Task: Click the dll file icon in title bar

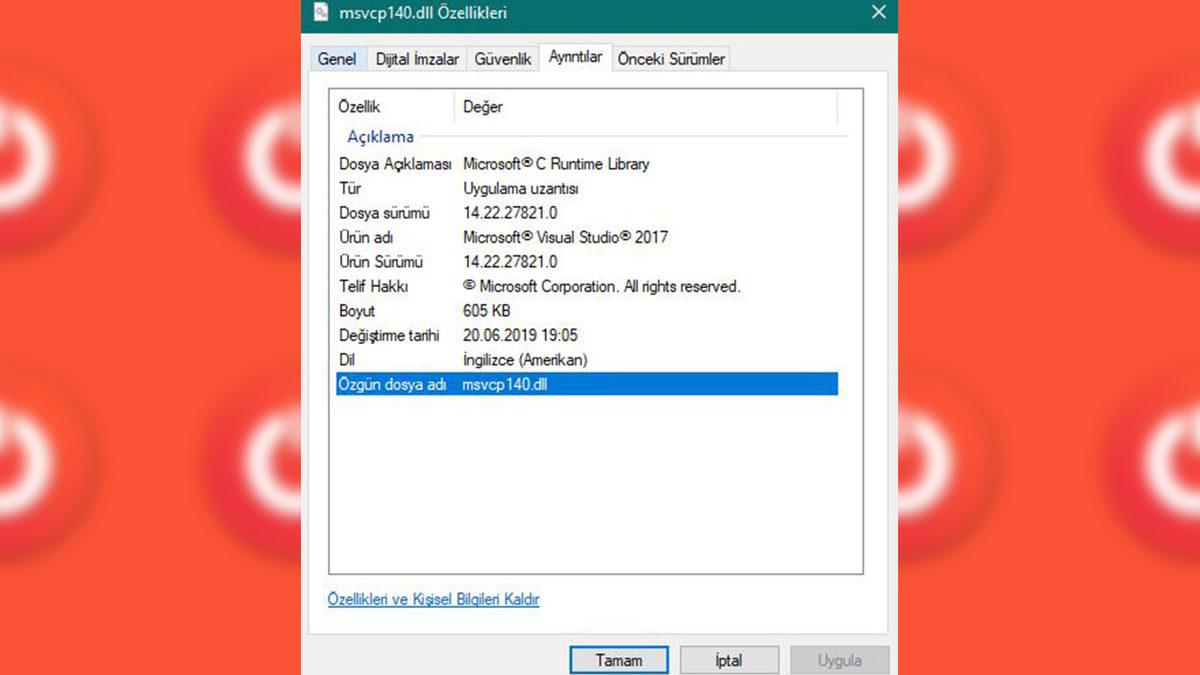Action: 320,13
